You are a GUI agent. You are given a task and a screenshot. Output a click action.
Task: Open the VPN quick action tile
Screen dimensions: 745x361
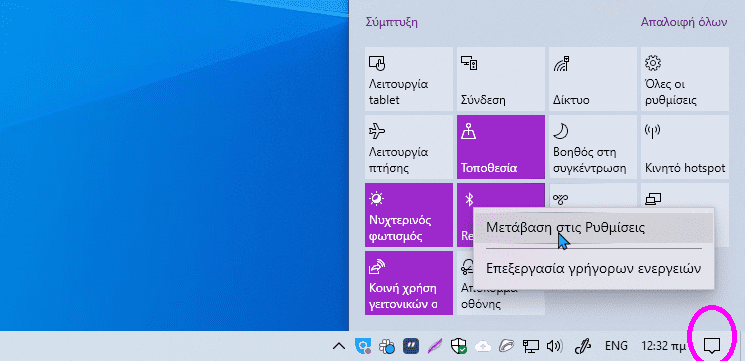coord(593,195)
